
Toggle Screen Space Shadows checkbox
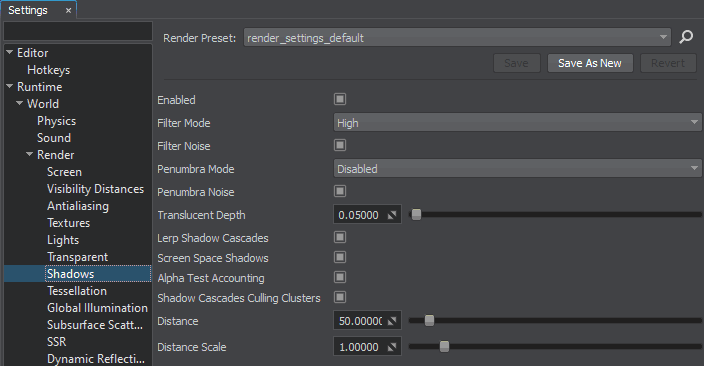click(x=340, y=257)
